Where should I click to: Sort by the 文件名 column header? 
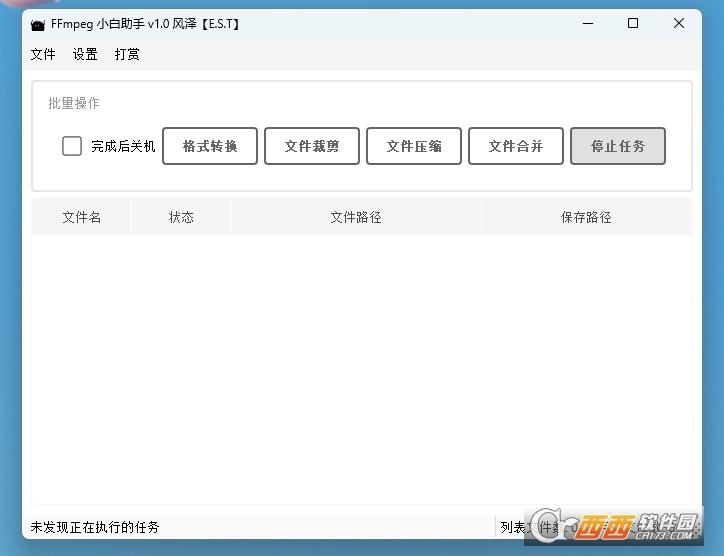tap(81, 217)
